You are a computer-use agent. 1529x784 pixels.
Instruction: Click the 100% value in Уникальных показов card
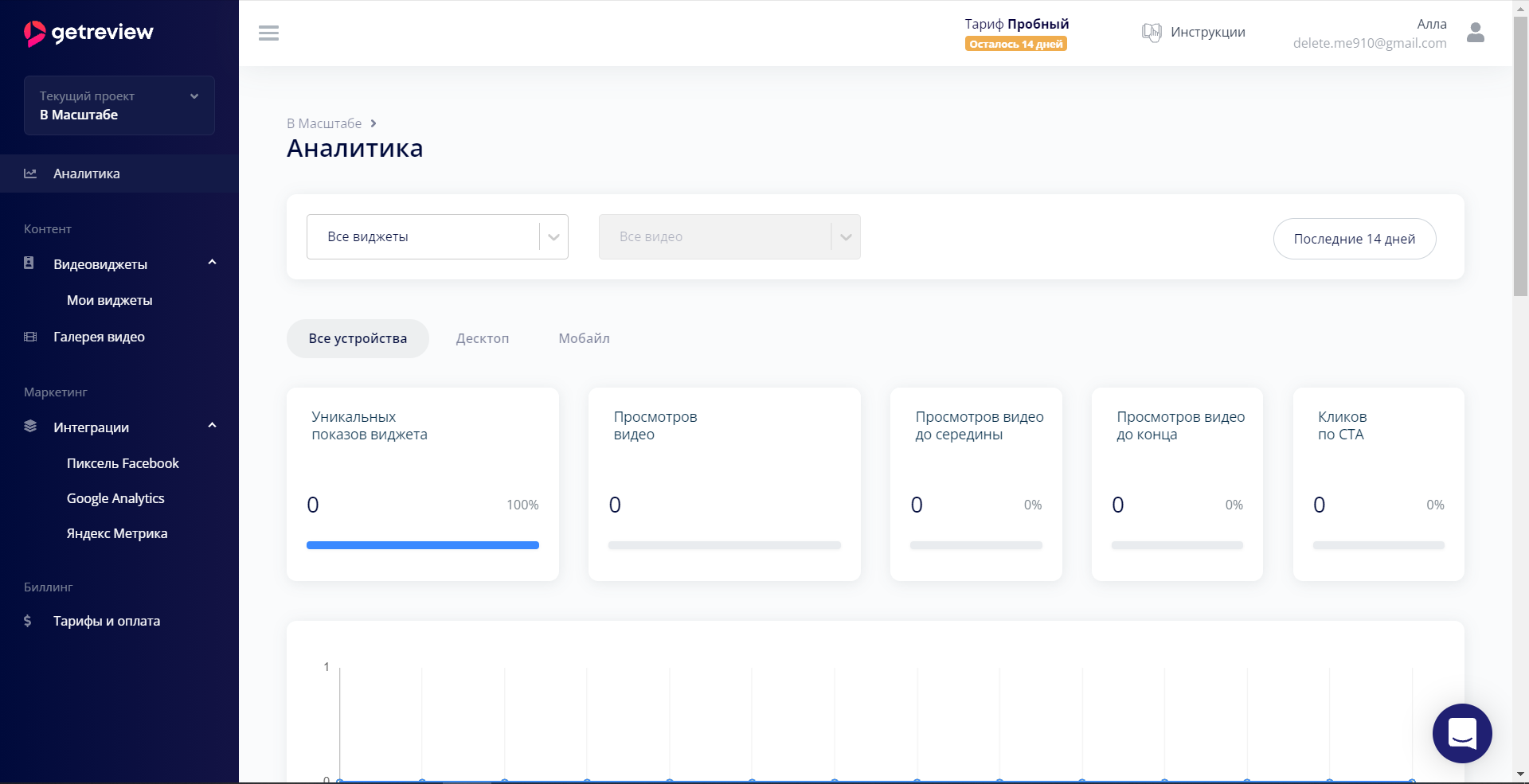[x=522, y=505]
